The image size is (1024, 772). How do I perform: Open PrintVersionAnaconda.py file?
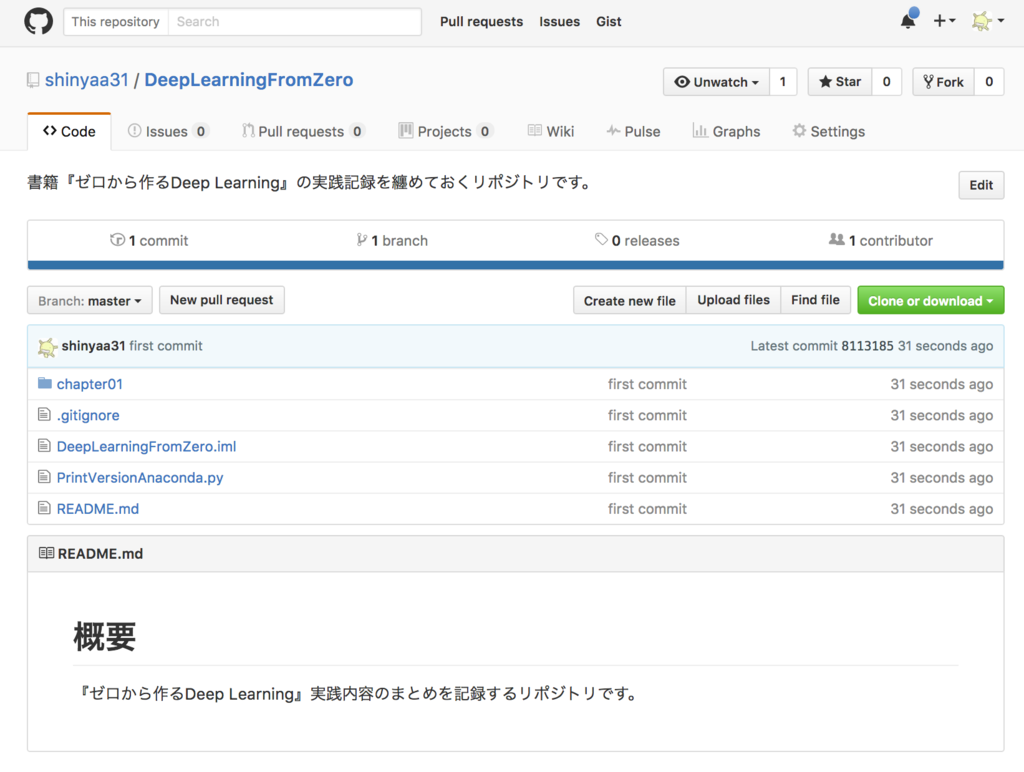point(140,478)
